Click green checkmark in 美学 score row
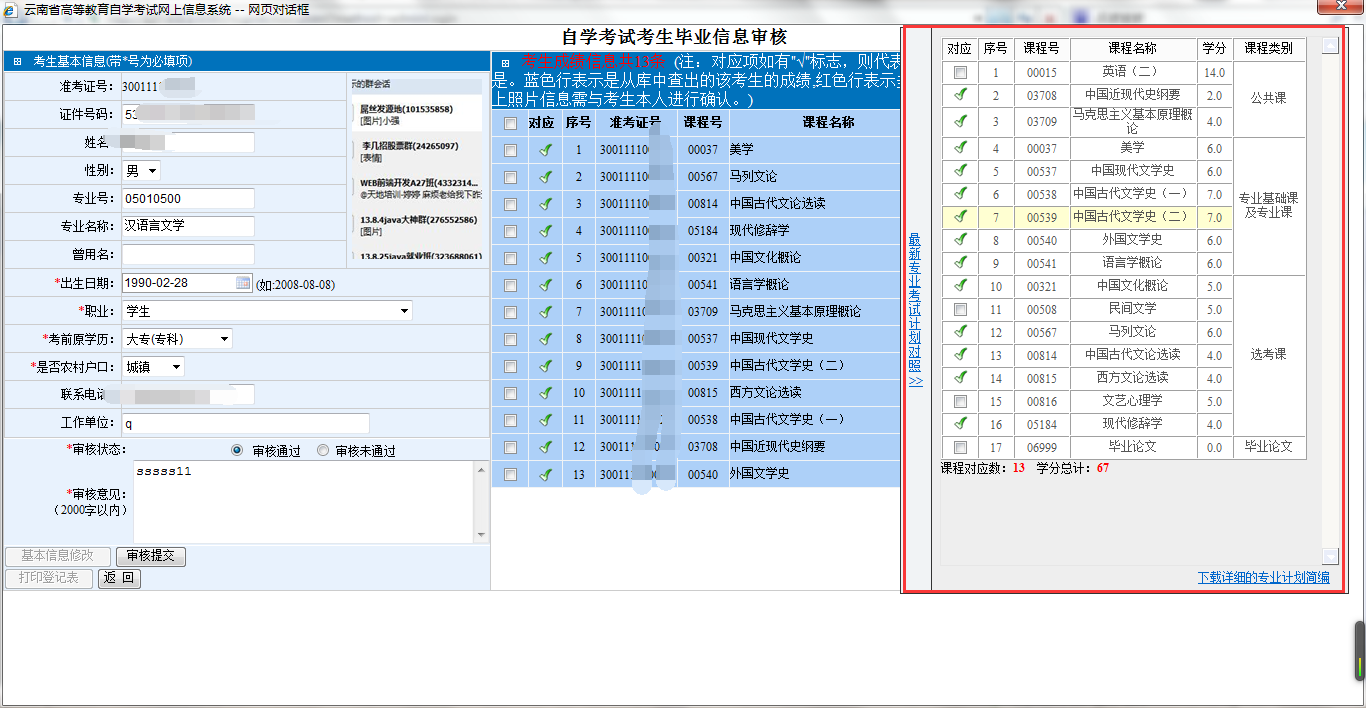The image size is (1366, 708). 545,150
